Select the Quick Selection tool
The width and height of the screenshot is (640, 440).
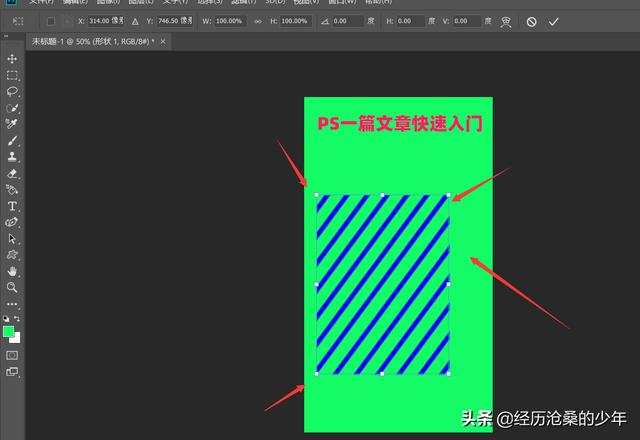[12, 108]
